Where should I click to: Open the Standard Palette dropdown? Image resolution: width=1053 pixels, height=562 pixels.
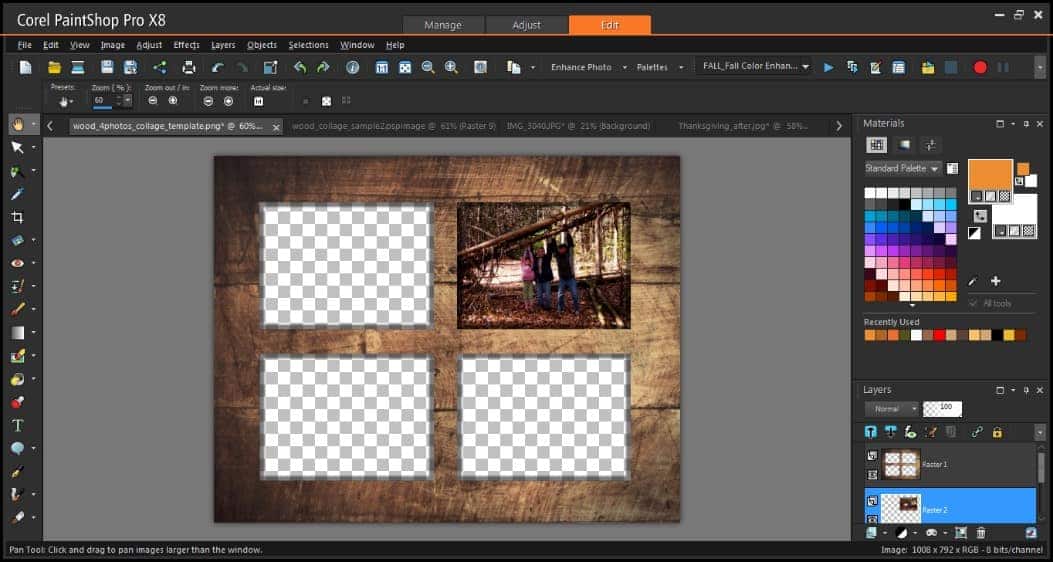(903, 168)
